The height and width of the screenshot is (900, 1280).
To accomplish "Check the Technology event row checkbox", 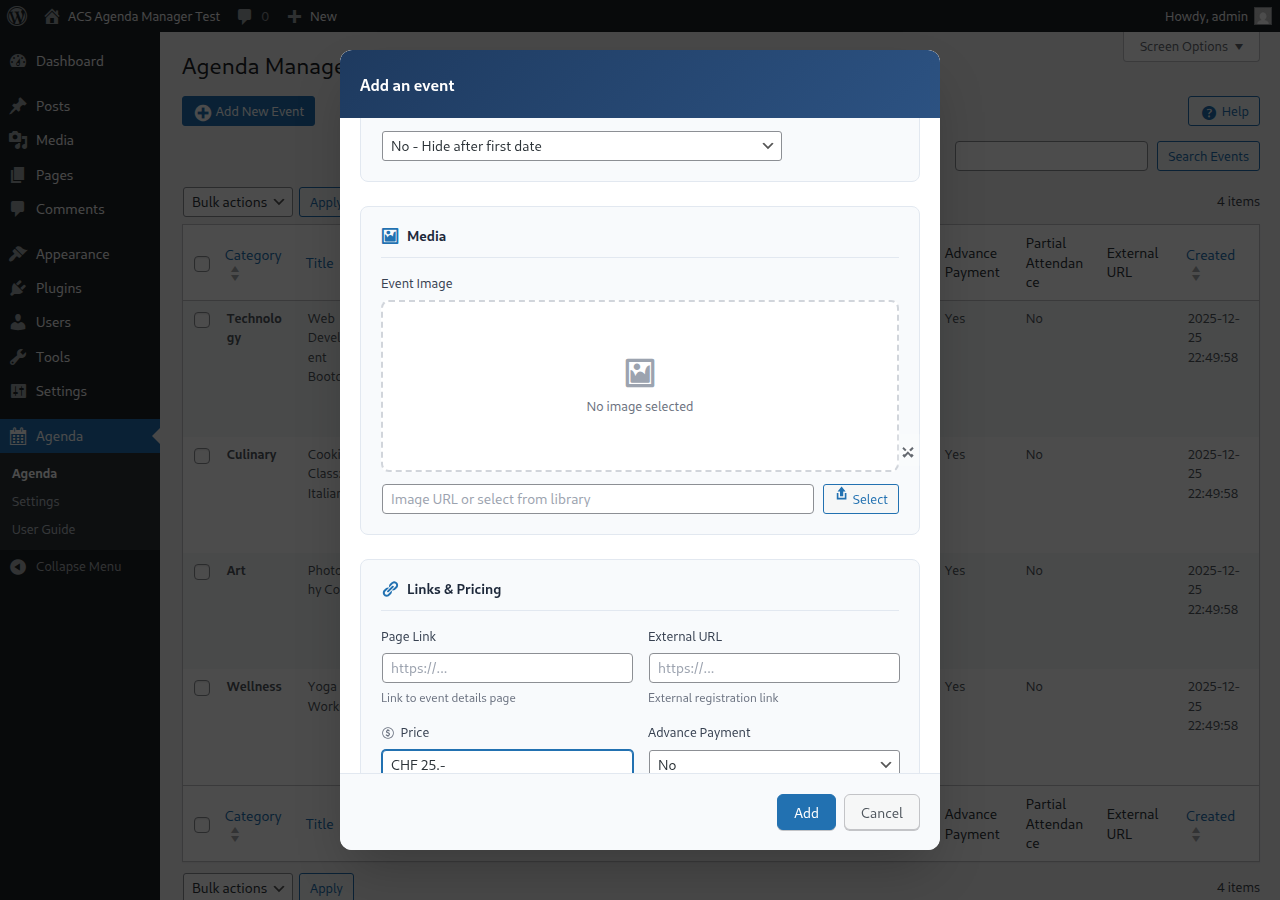I will 201,318.
